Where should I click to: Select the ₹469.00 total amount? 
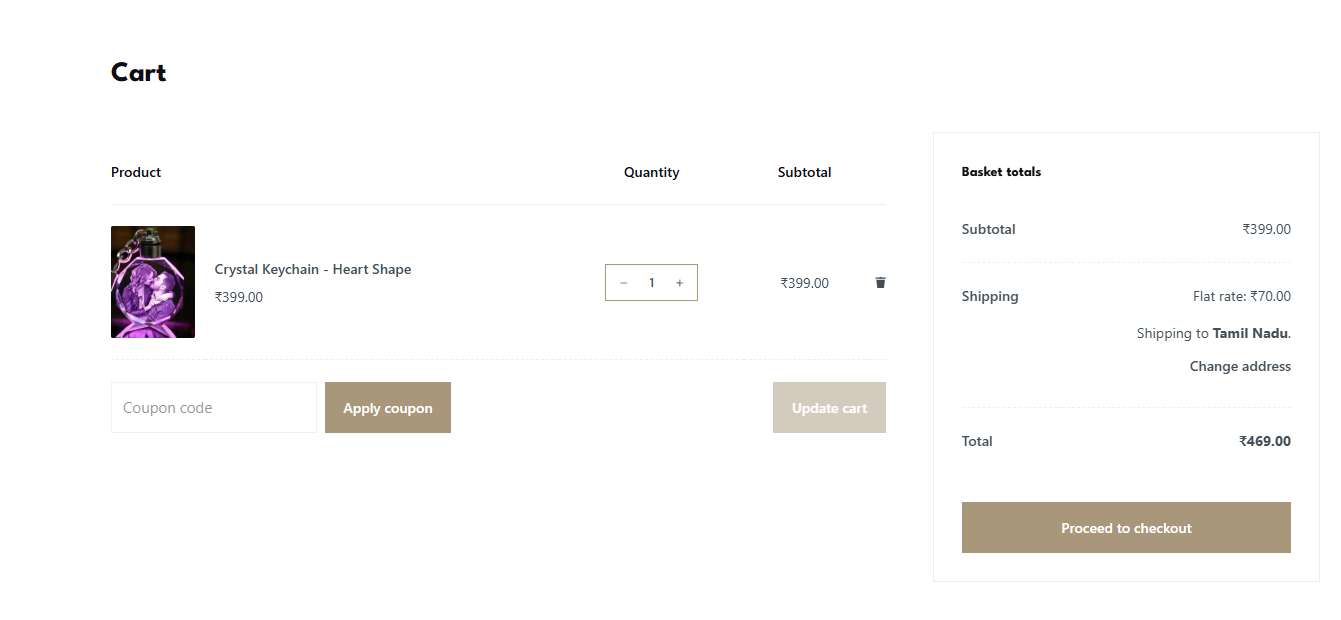tap(1264, 441)
